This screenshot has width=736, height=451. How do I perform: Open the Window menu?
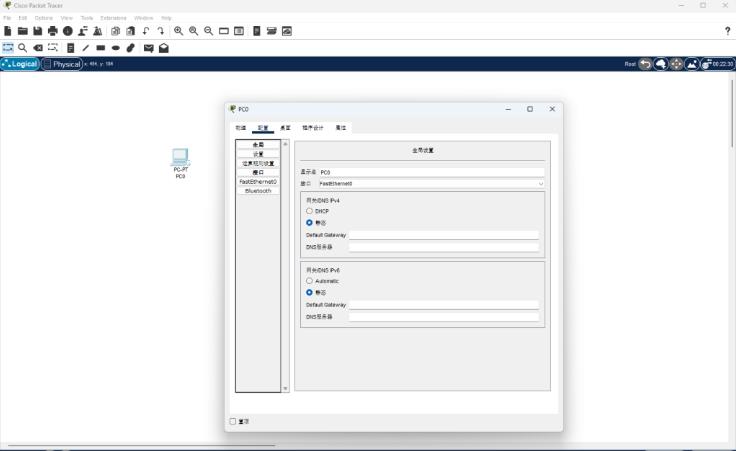point(144,18)
